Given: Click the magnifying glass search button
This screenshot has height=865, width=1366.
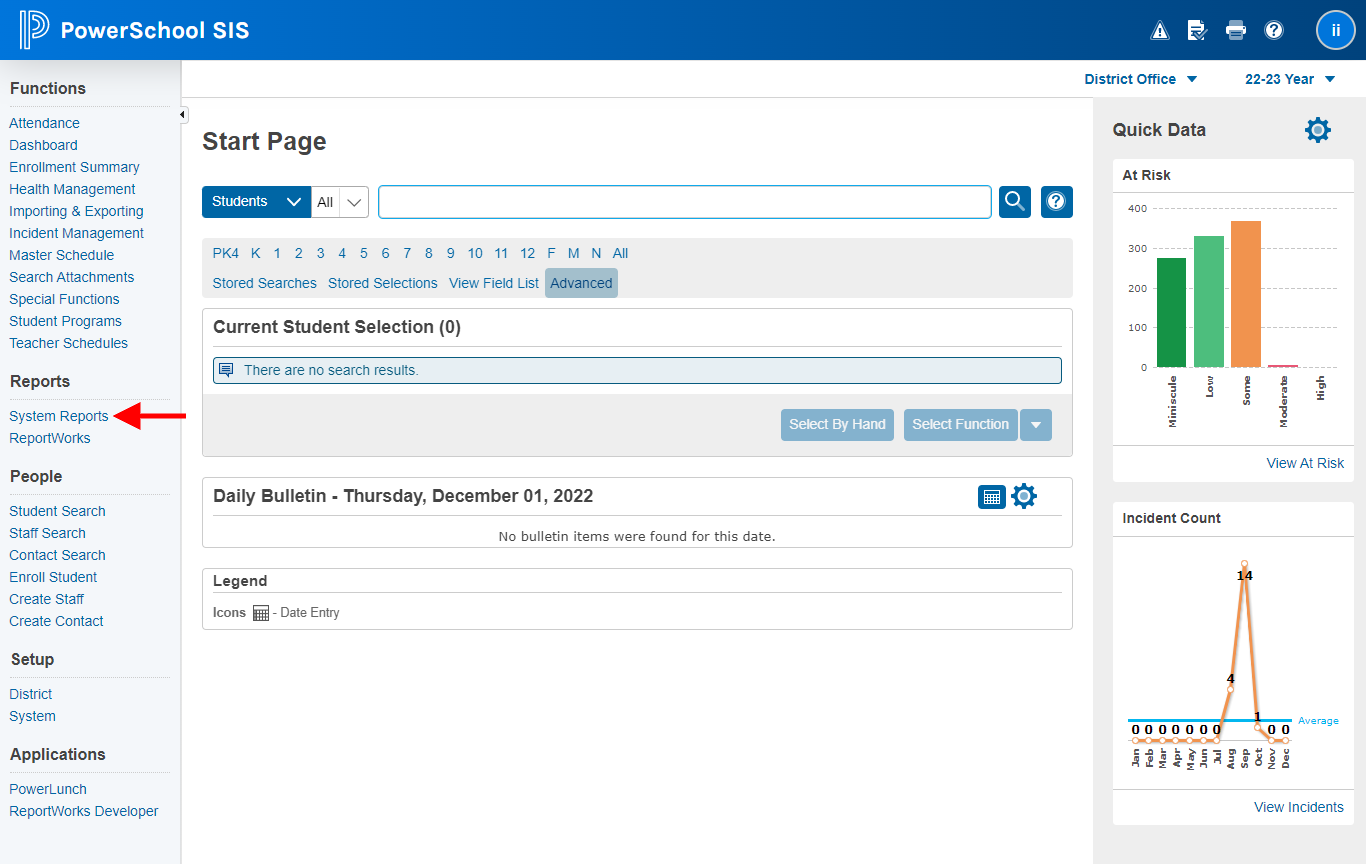Looking at the screenshot, I should [x=1015, y=201].
